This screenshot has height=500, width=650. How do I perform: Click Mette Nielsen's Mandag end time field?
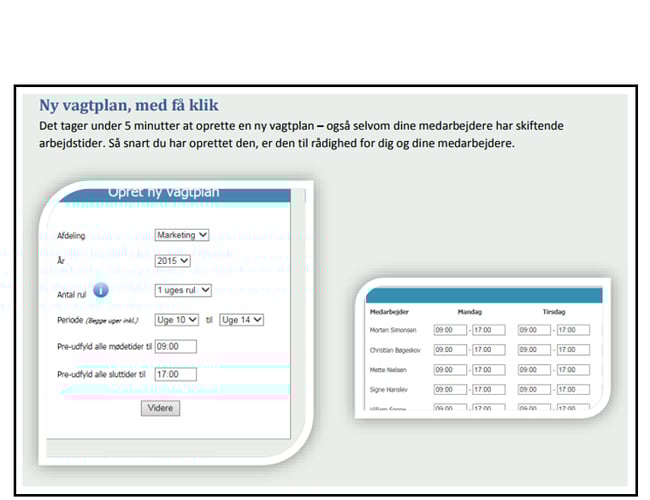tap(489, 370)
